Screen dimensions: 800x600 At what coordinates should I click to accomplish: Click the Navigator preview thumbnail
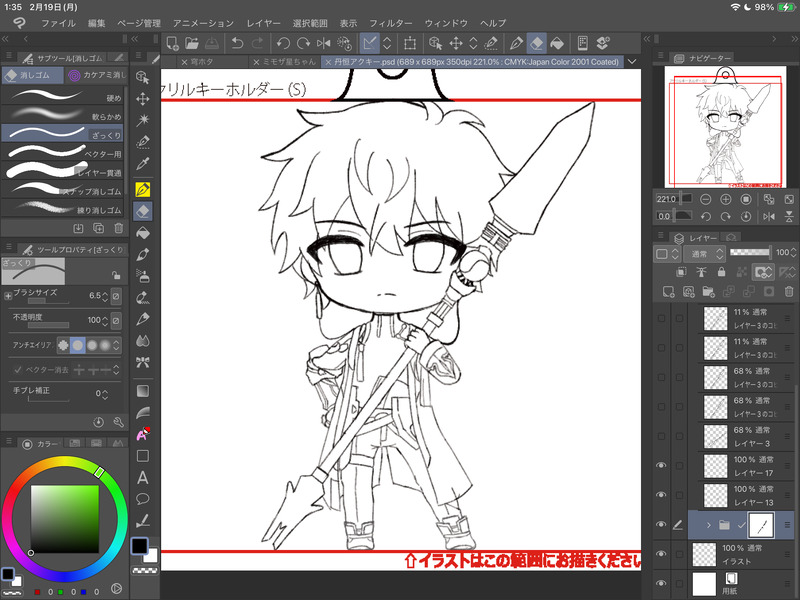coord(724,127)
